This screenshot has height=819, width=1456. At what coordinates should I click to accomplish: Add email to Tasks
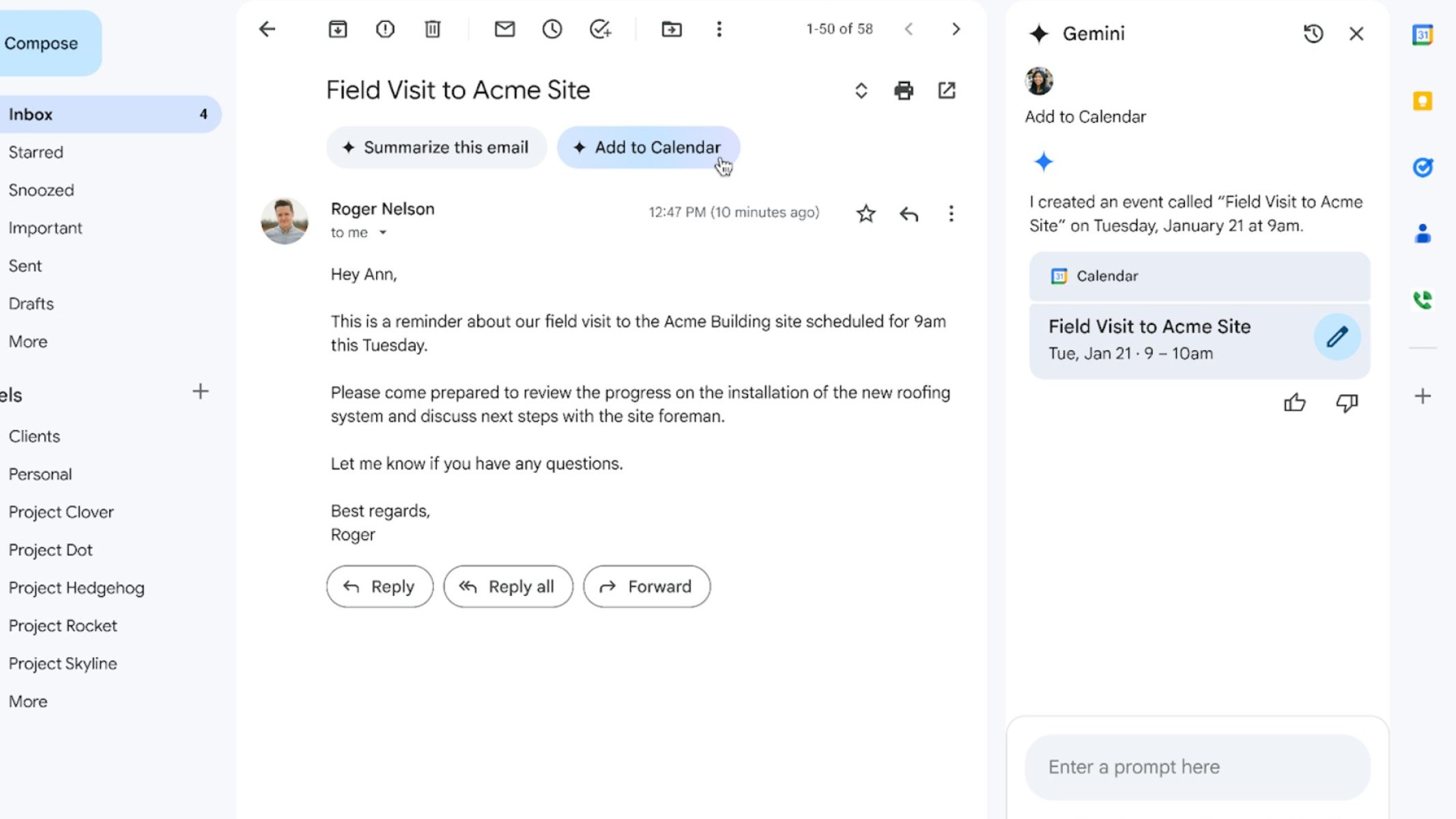click(x=600, y=29)
